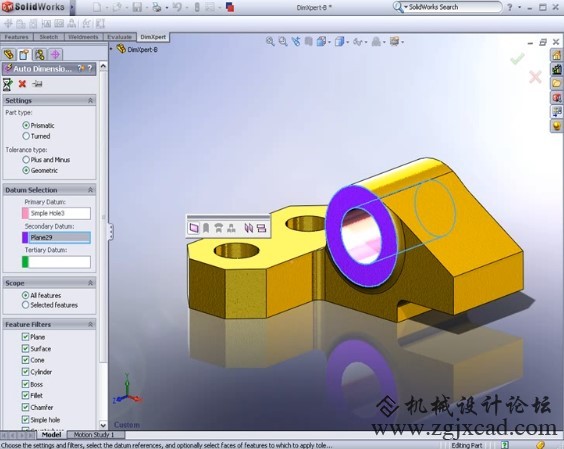Image resolution: width=564 pixels, height=449 pixels.
Task: Click the purple Secondary Datum color swatch
Action: [x=25, y=237]
